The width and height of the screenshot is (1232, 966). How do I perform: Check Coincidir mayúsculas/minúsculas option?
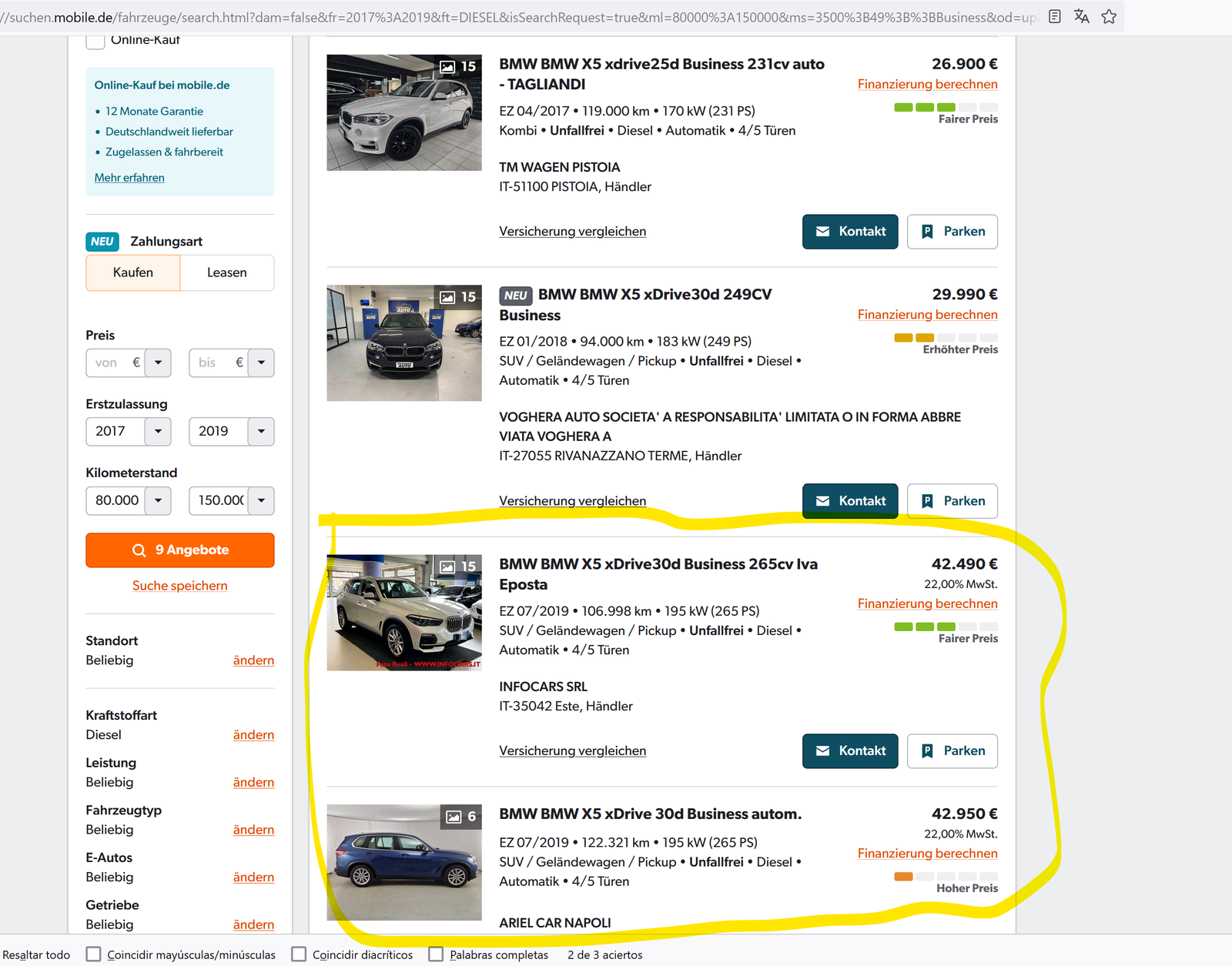click(94, 954)
